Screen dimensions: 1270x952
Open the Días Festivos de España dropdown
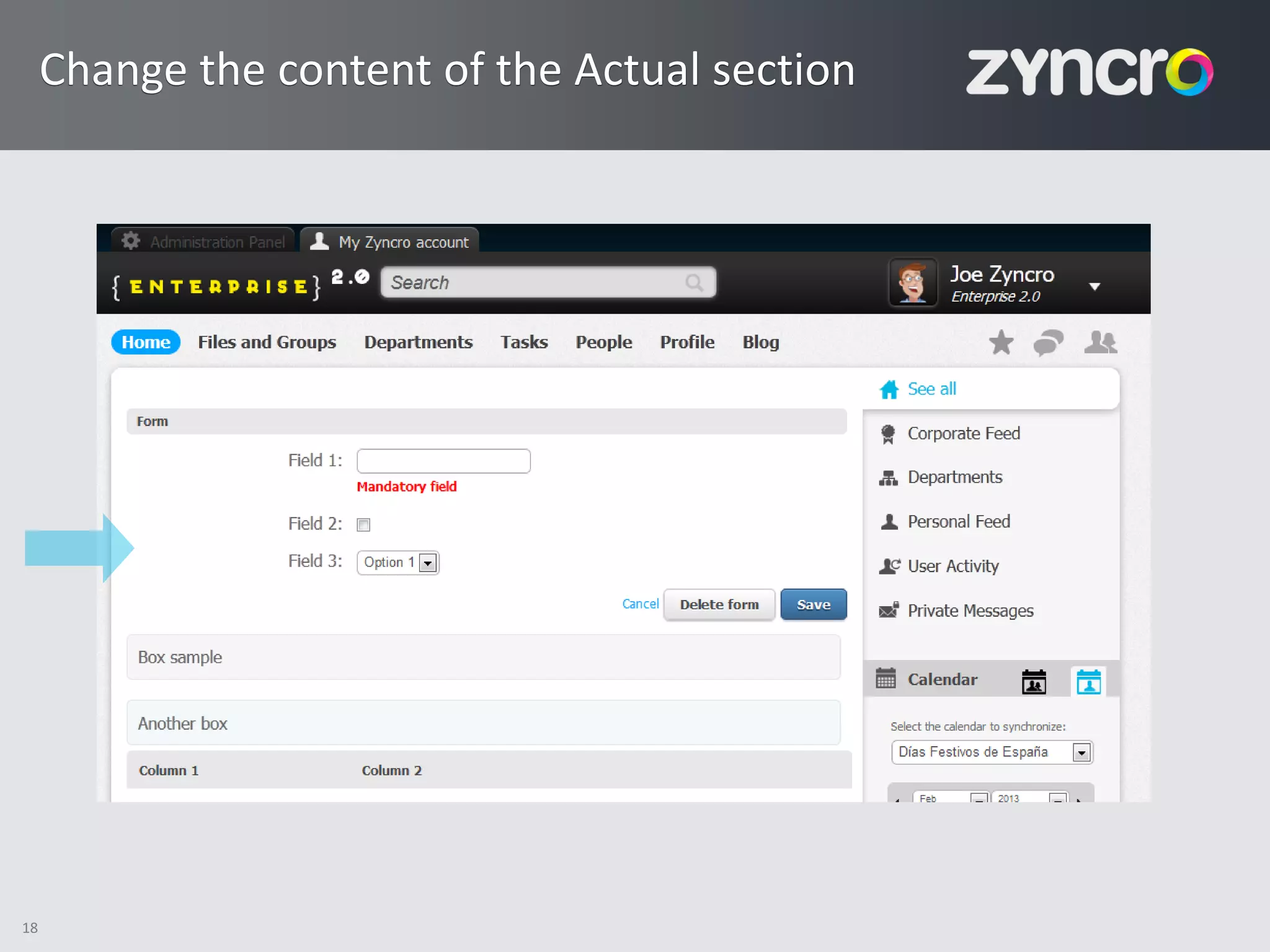[x=991, y=752]
